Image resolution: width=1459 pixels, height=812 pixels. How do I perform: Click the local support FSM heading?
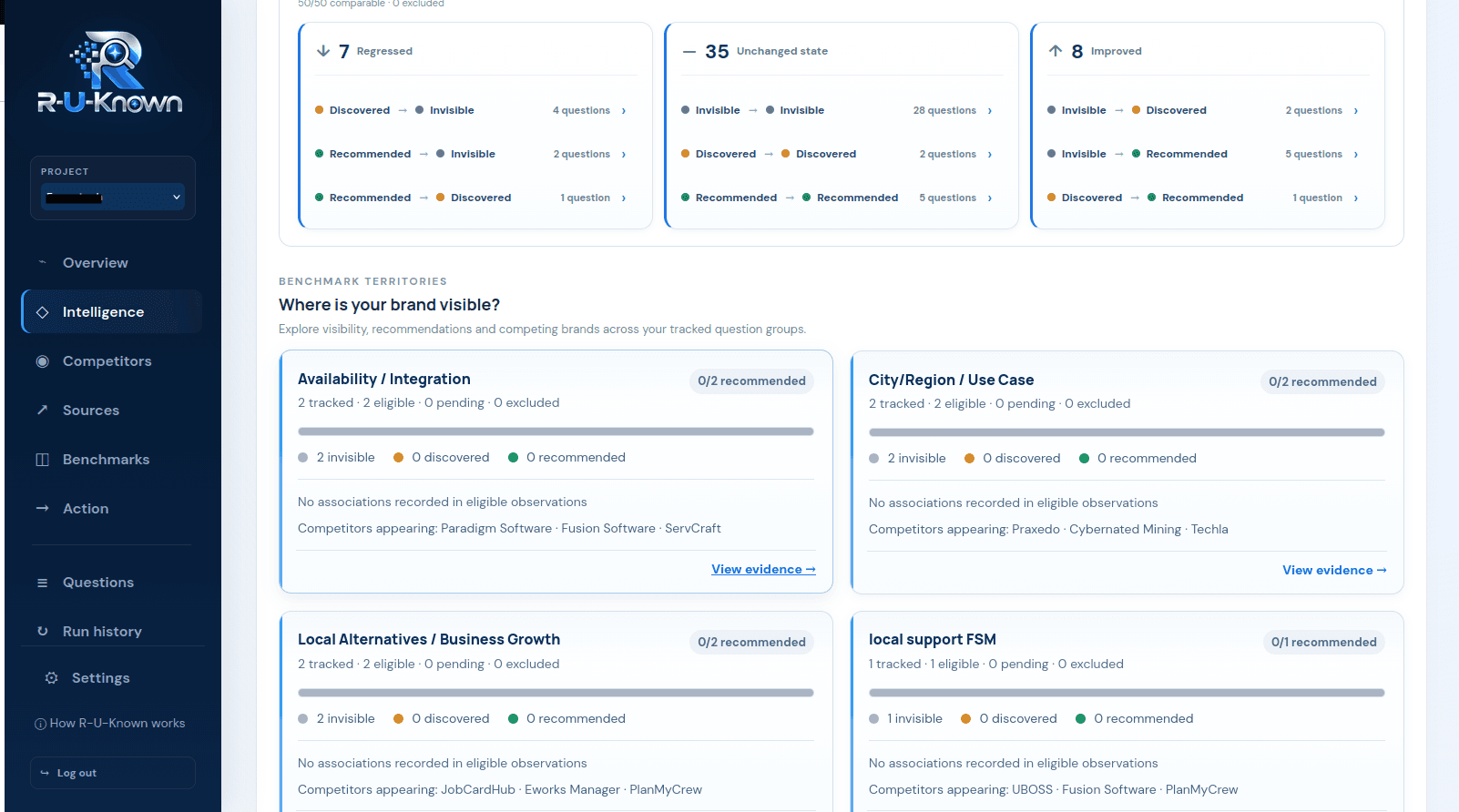(x=933, y=639)
